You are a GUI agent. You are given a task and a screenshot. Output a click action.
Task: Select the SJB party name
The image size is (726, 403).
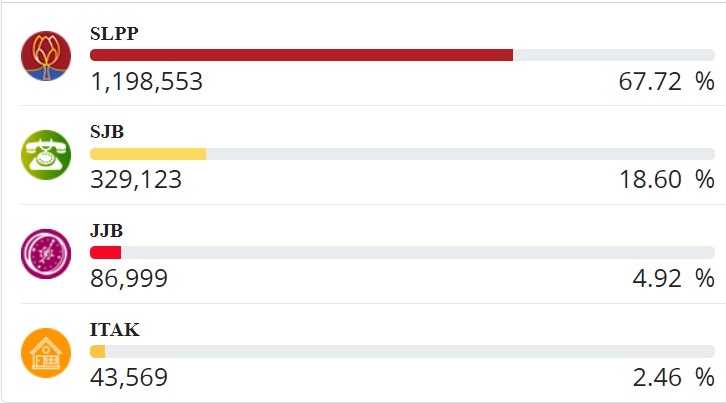(x=107, y=132)
